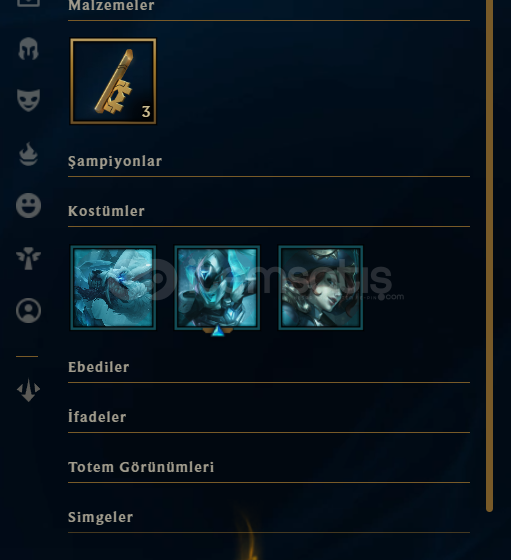Select the armored blue knight skin shard

pyautogui.click(x=217, y=288)
